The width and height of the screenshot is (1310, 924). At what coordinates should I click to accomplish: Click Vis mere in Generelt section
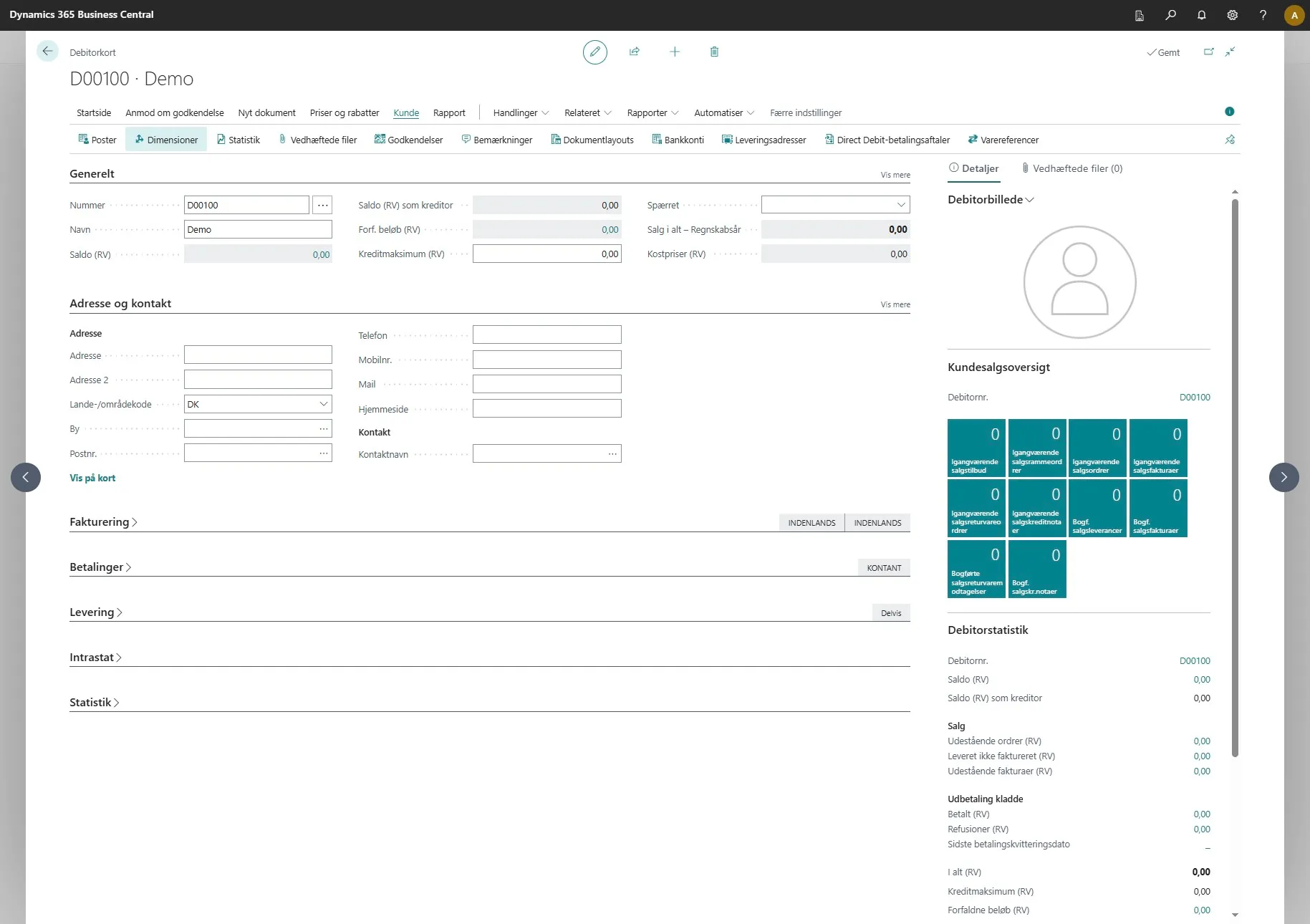point(895,175)
